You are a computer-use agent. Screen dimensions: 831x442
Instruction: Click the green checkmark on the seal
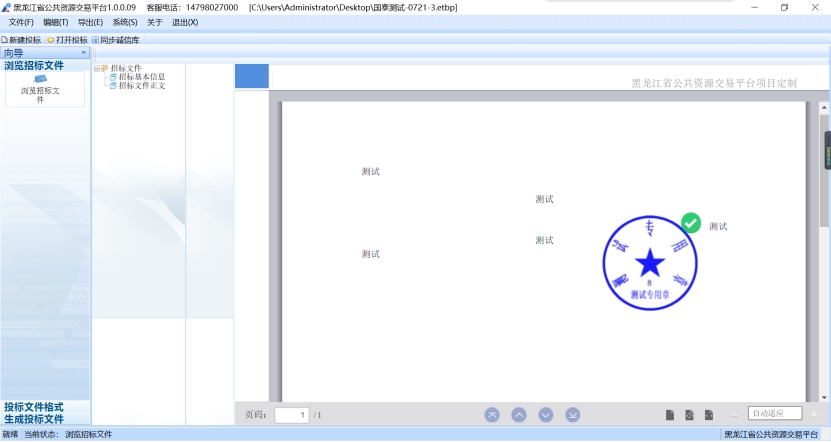pyautogui.click(x=690, y=222)
